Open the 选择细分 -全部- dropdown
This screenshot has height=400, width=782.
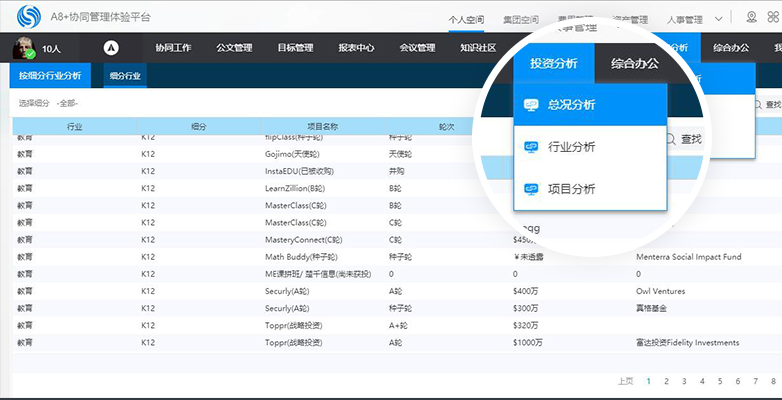pyautogui.click(x=48, y=103)
